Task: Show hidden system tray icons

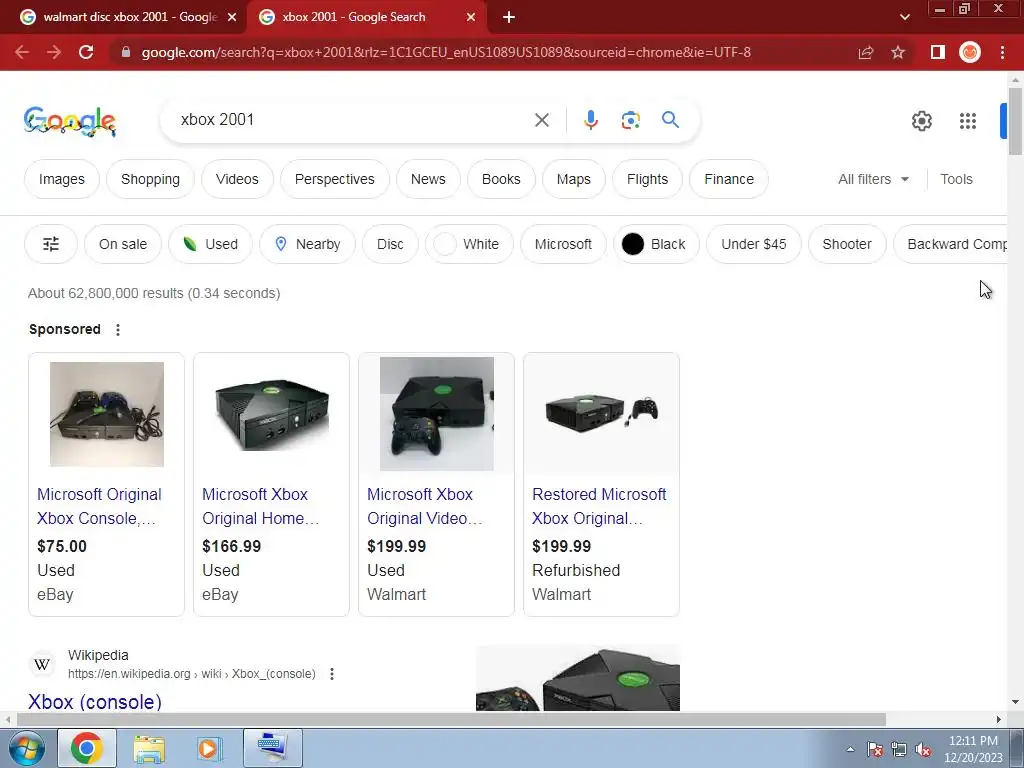Action: click(850, 749)
